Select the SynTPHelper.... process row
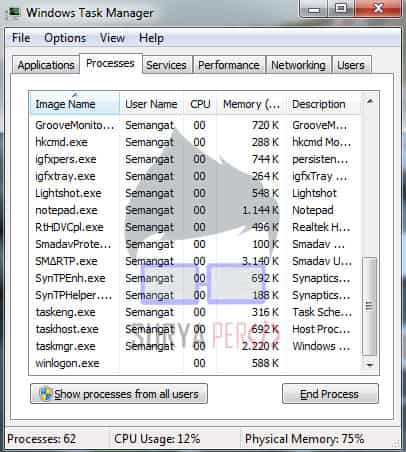Image resolution: width=406 pixels, height=452 pixels. (x=194, y=295)
